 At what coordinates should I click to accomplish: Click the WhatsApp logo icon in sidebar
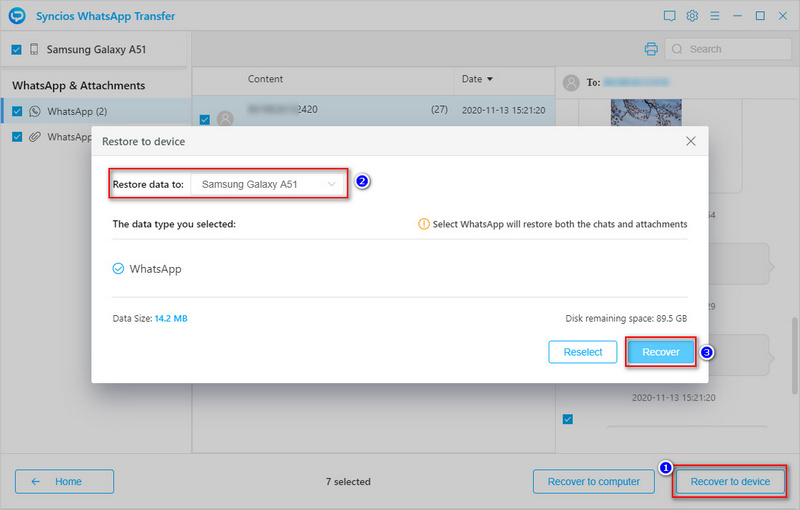coord(35,111)
